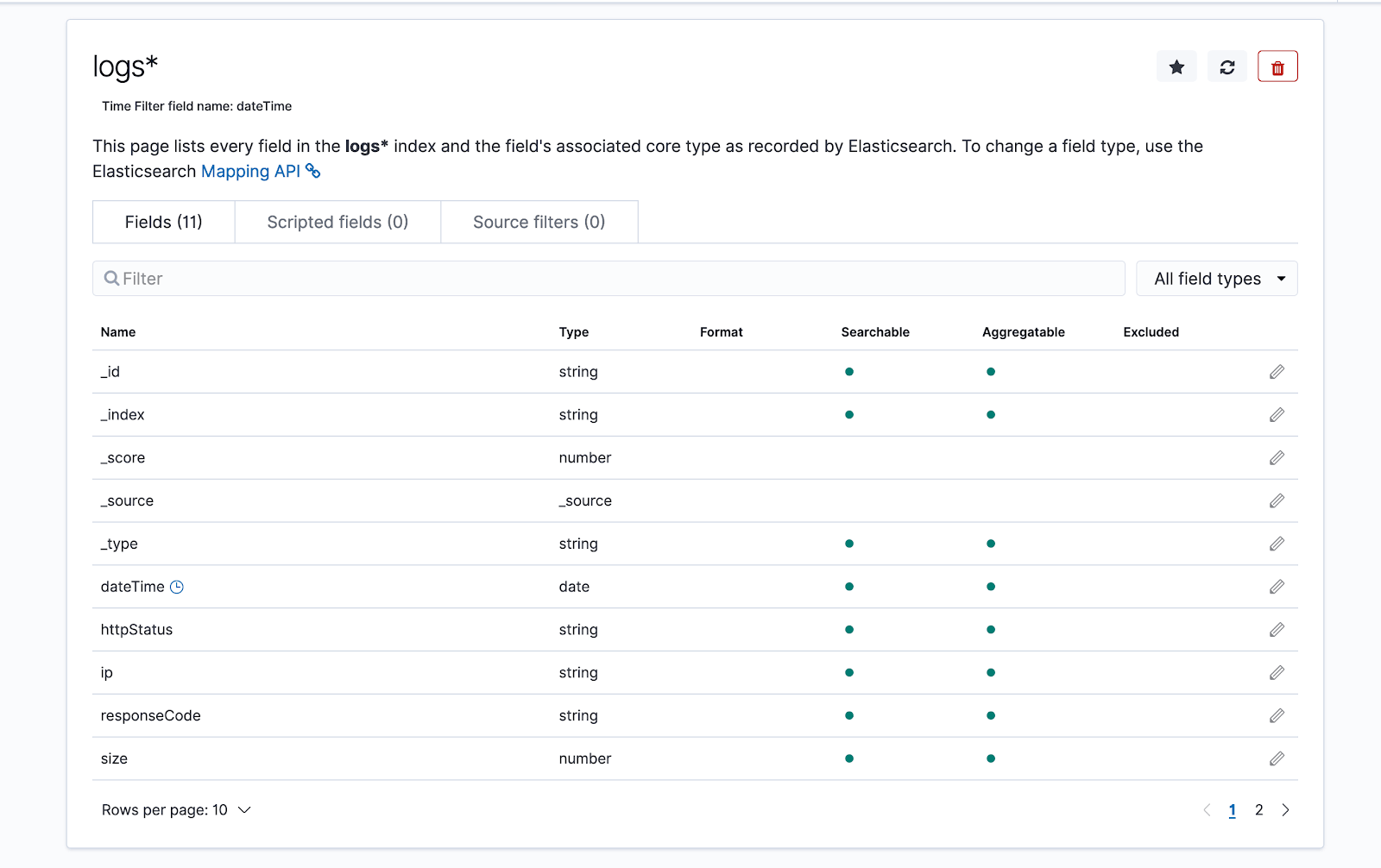The image size is (1381, 868).
Task: Switch to the Fields (11) tab
Action: pyautogui.click(x=164, y=223)
